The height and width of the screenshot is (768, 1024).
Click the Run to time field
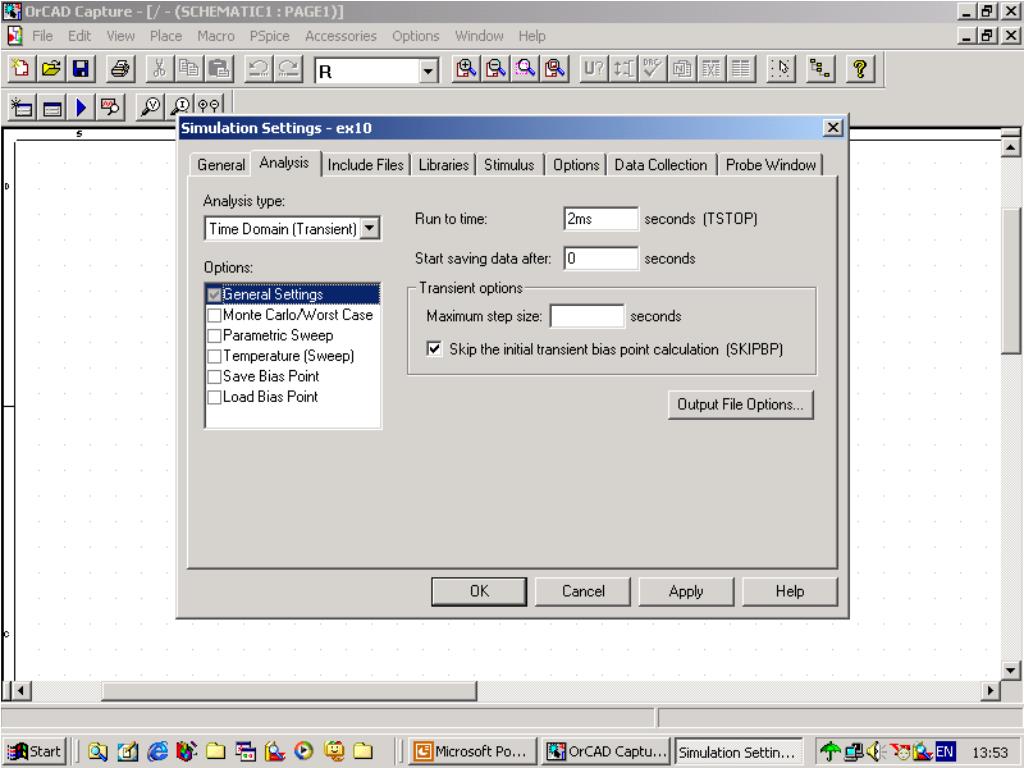(x=600, y=219)
